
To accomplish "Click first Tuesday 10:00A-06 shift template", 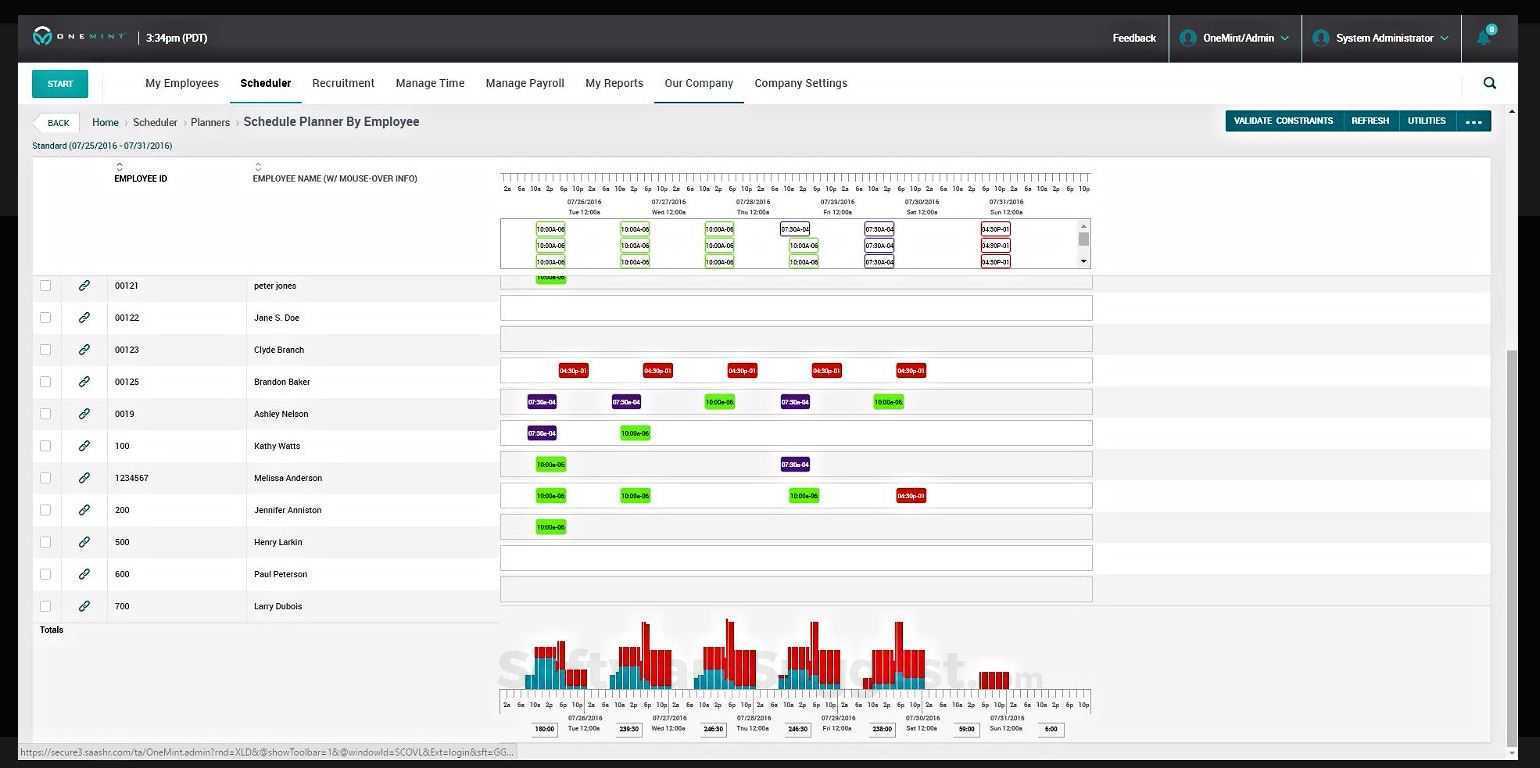I will [551, 229].
